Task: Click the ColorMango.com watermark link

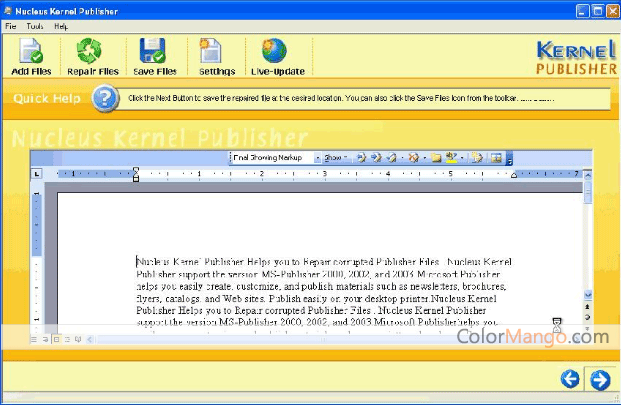Action: (x=532, y=337)
